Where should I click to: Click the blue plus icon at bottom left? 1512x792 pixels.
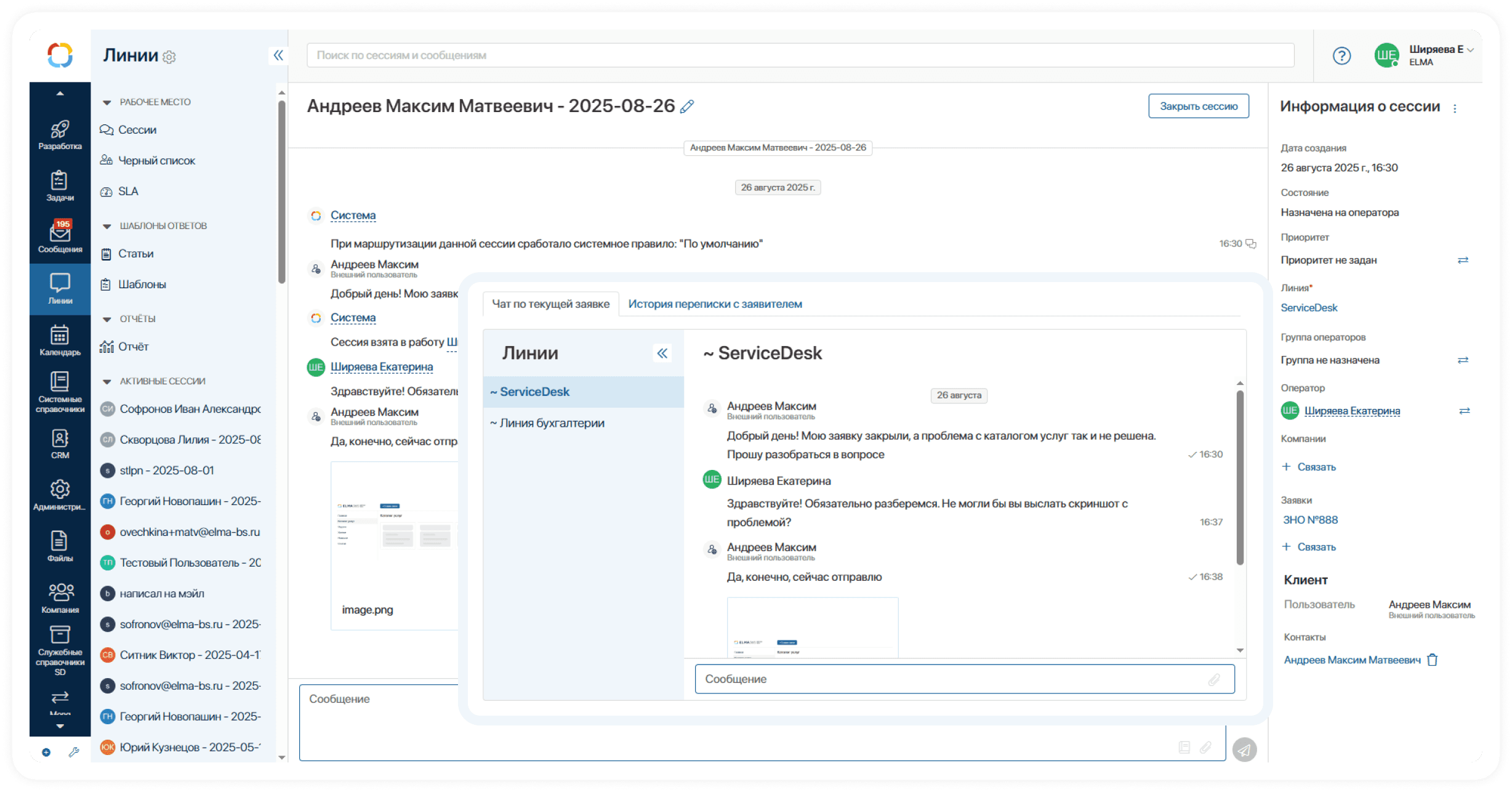(46, 752)
